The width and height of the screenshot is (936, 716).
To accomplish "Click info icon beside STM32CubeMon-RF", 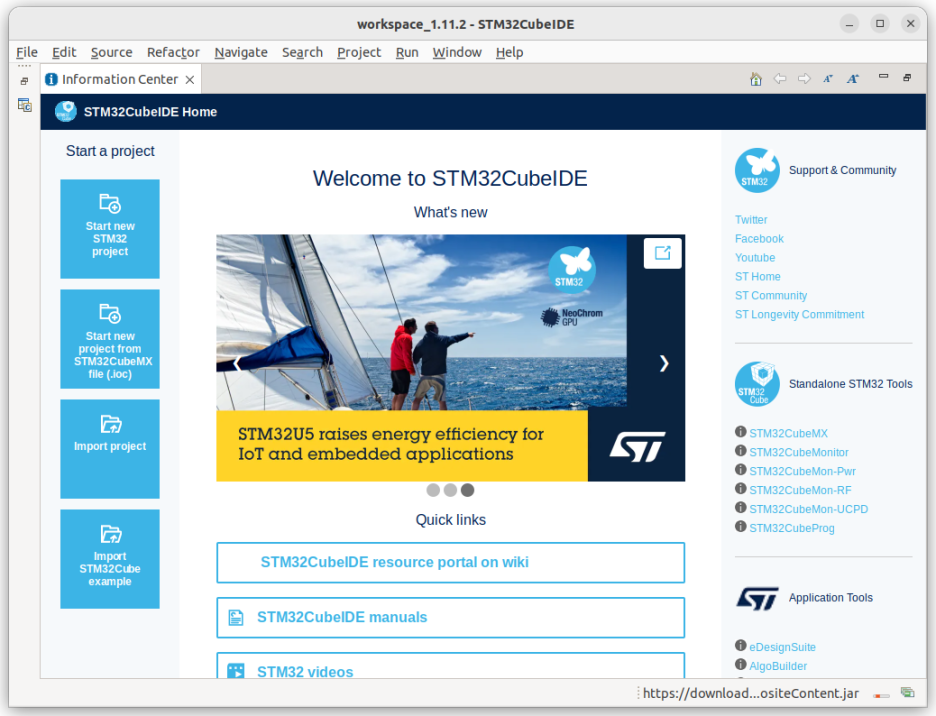I will click(x=741, y=488).
